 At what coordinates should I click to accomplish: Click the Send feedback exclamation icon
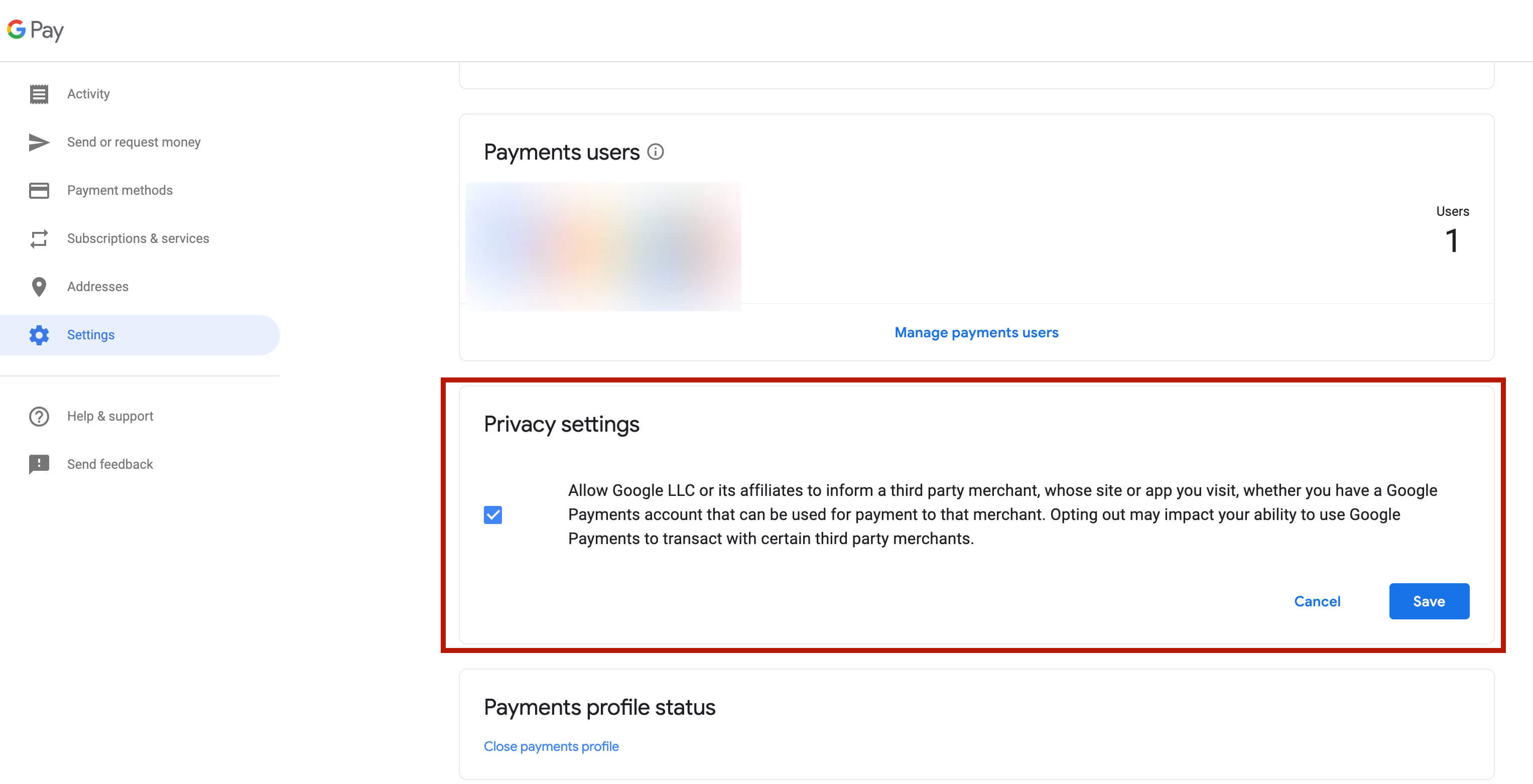tap(39, 465)
